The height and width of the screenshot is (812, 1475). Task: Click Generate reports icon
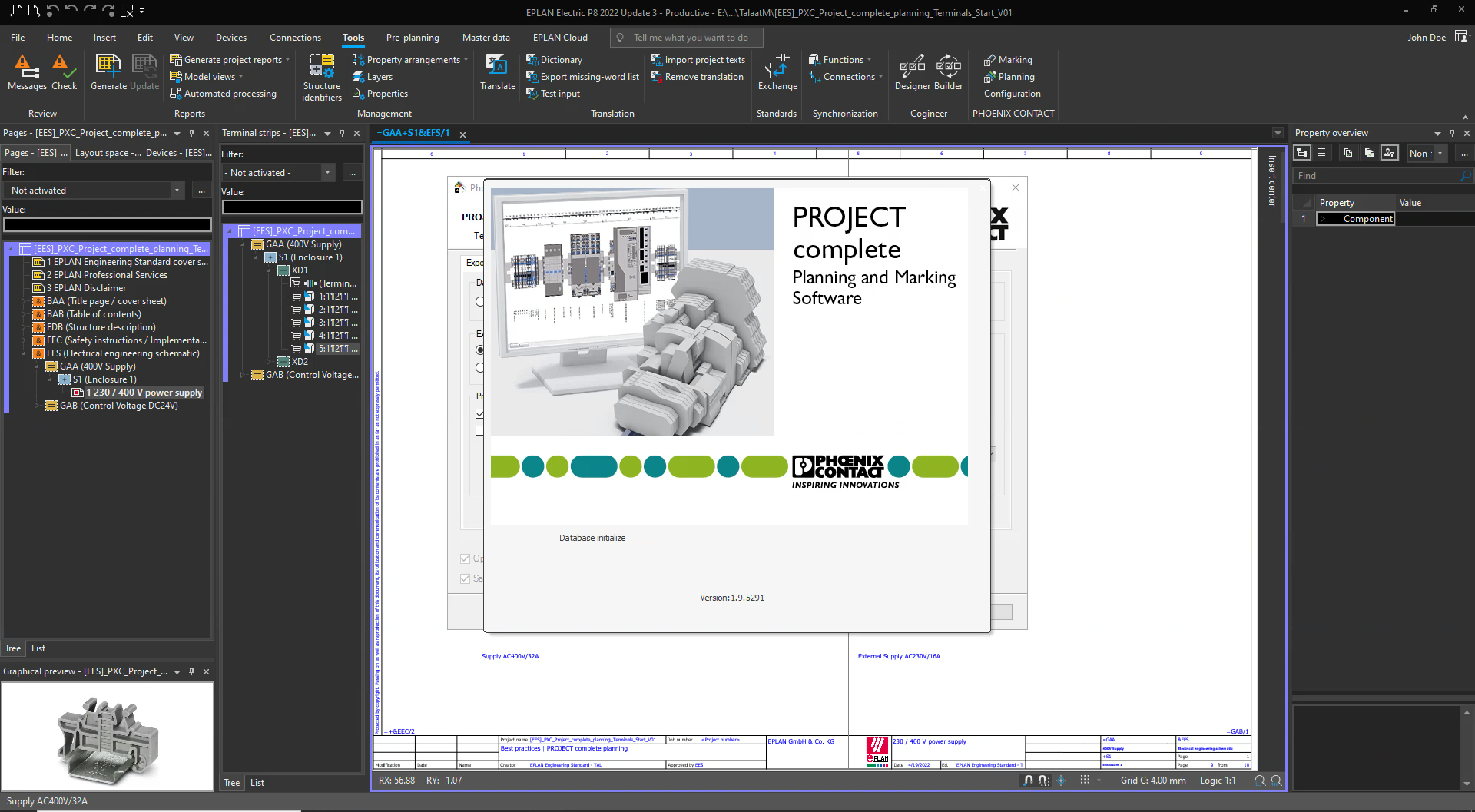tap(108, 72)
